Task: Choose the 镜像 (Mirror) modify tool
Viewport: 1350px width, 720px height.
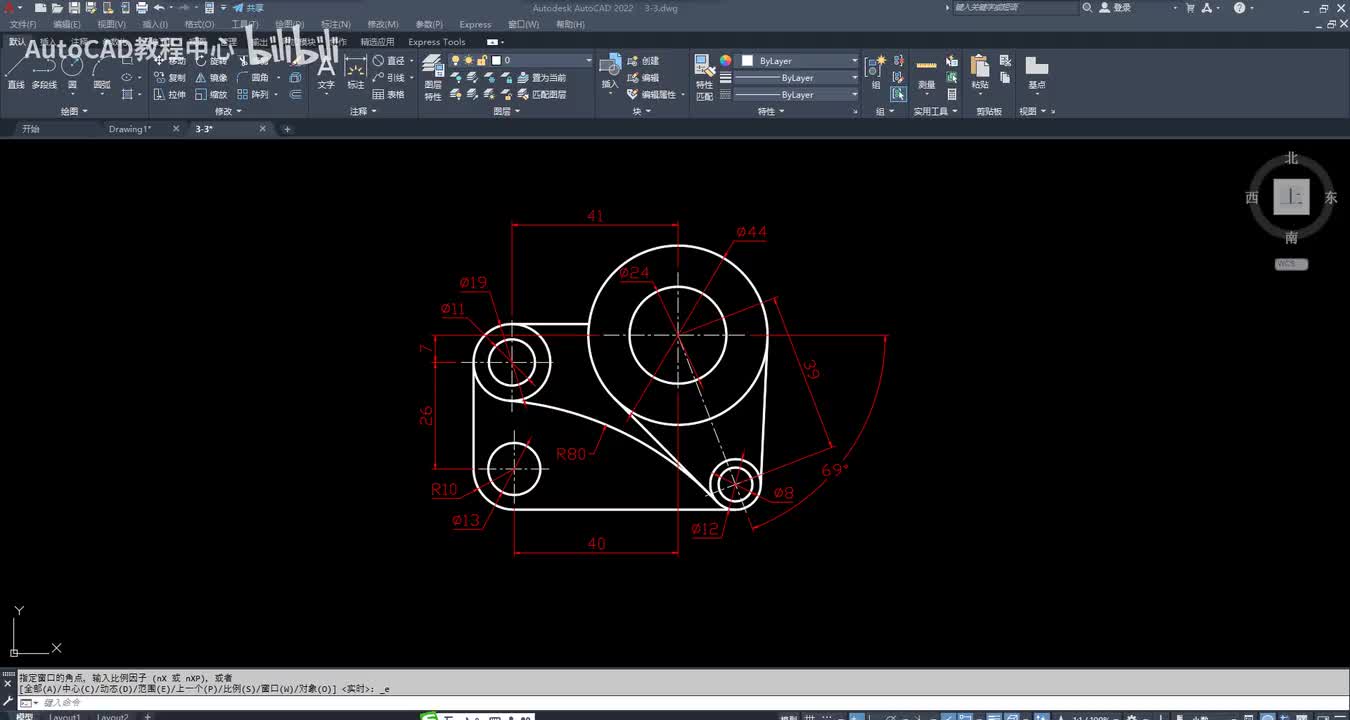Action: [211, 78]
